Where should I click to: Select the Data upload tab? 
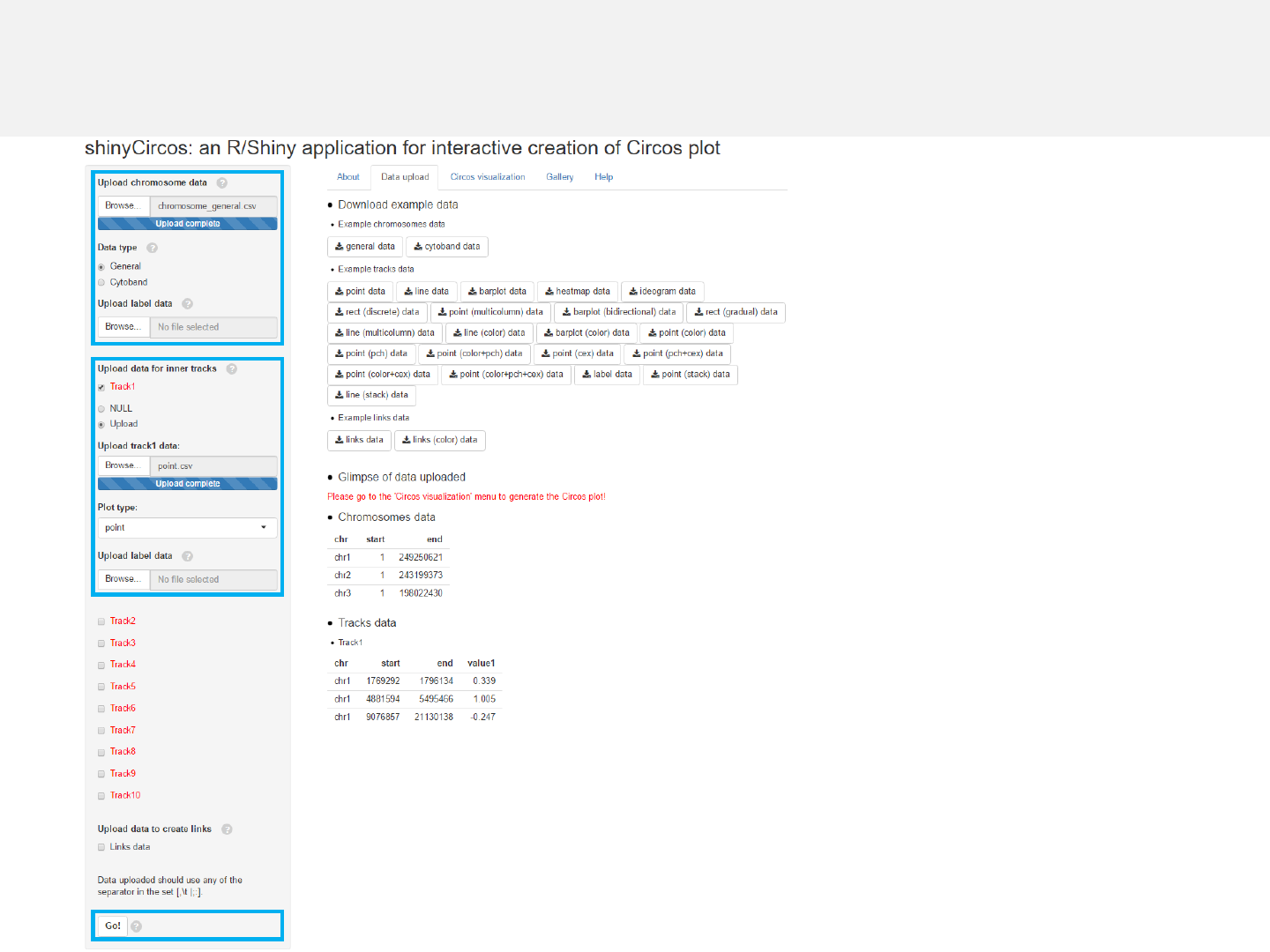click(405, 177)
